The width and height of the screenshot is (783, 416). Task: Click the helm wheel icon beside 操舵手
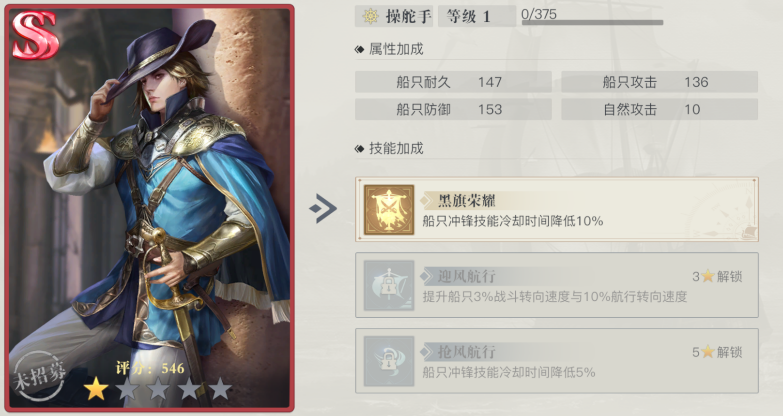(x=371, y=16)
